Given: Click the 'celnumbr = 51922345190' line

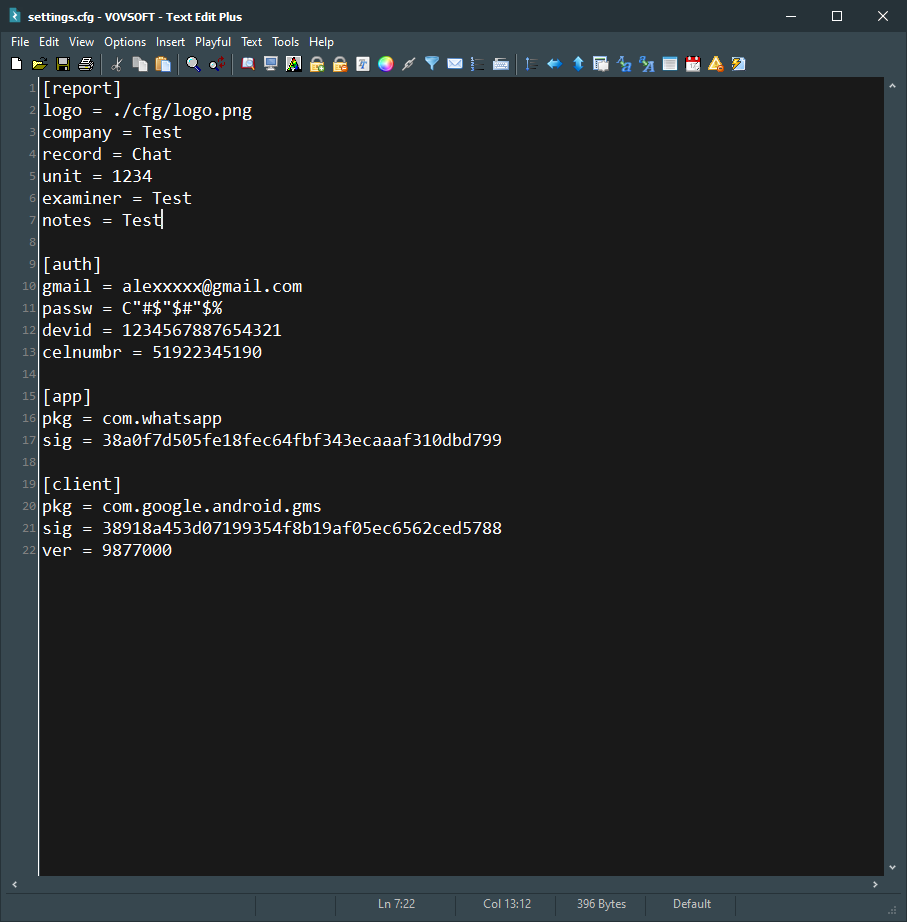Looking at the screenshot, I should pyautogui.click(x=152, y=352).
